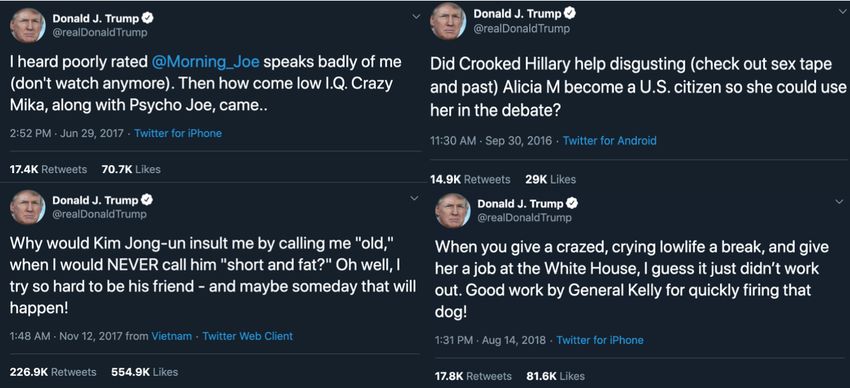Click verified badge on the Kim Jong-un tweet
The image size is (850, 388).
pyautogui.click(x=147, y=200)
